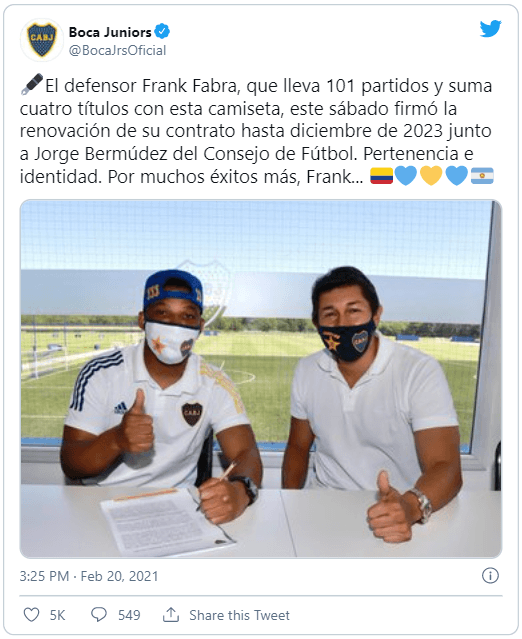Screen dimensions: 522x639
Task: Open the Boca Juniors account name
Action: (x=110, y=32)
